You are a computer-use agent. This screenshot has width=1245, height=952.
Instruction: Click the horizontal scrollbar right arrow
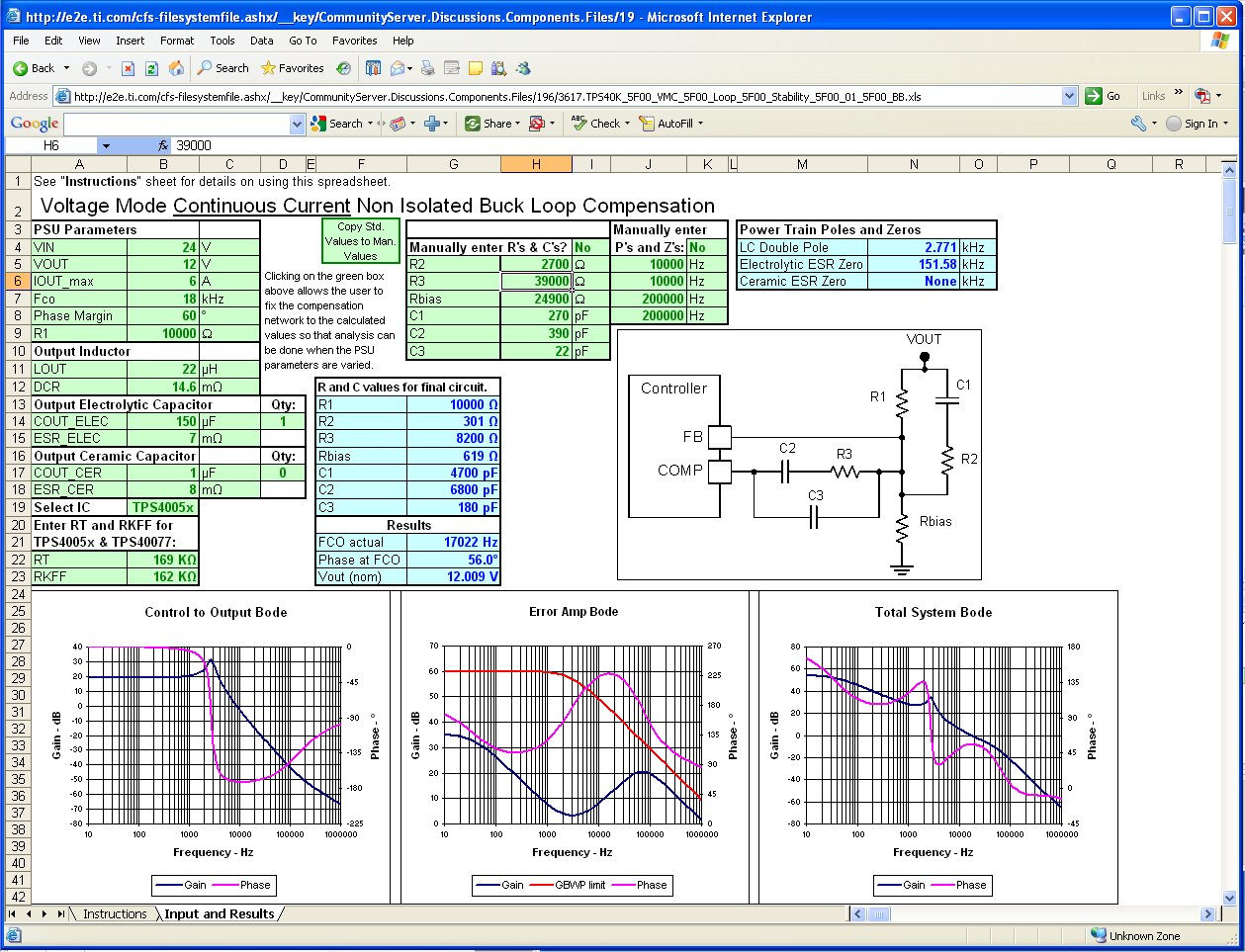(1206, 914)
